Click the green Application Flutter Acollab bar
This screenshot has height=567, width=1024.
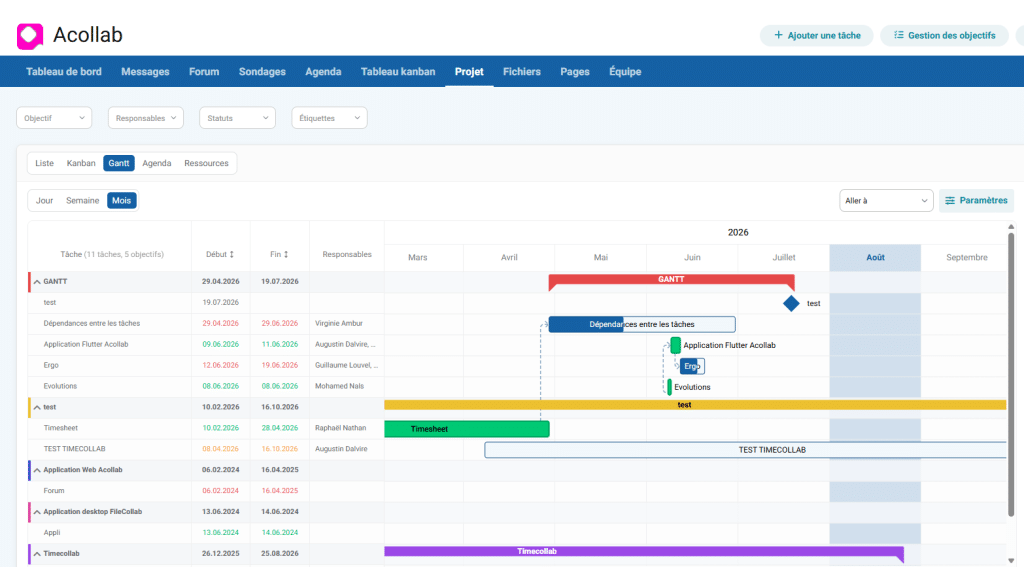(676, 345)
